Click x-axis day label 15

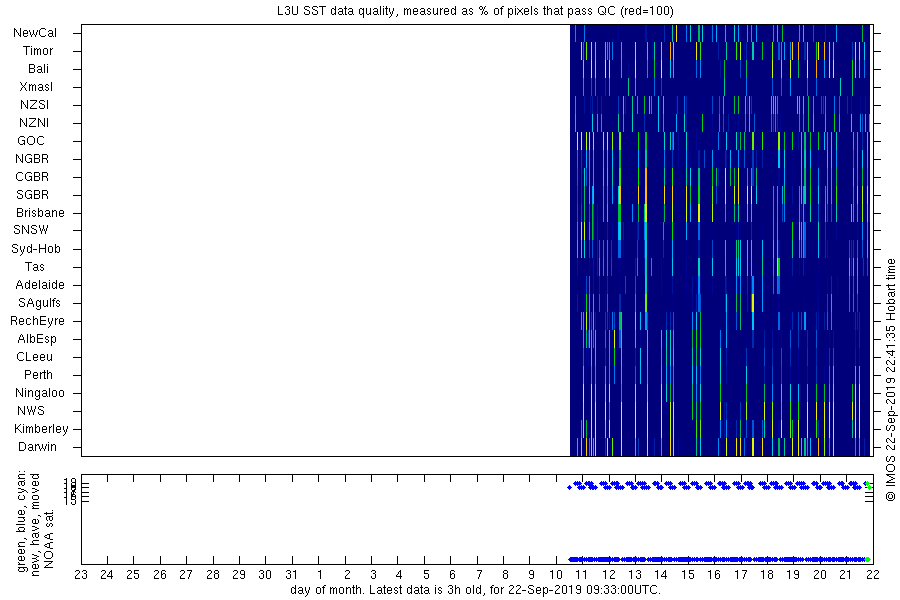(x=688, y=575)
